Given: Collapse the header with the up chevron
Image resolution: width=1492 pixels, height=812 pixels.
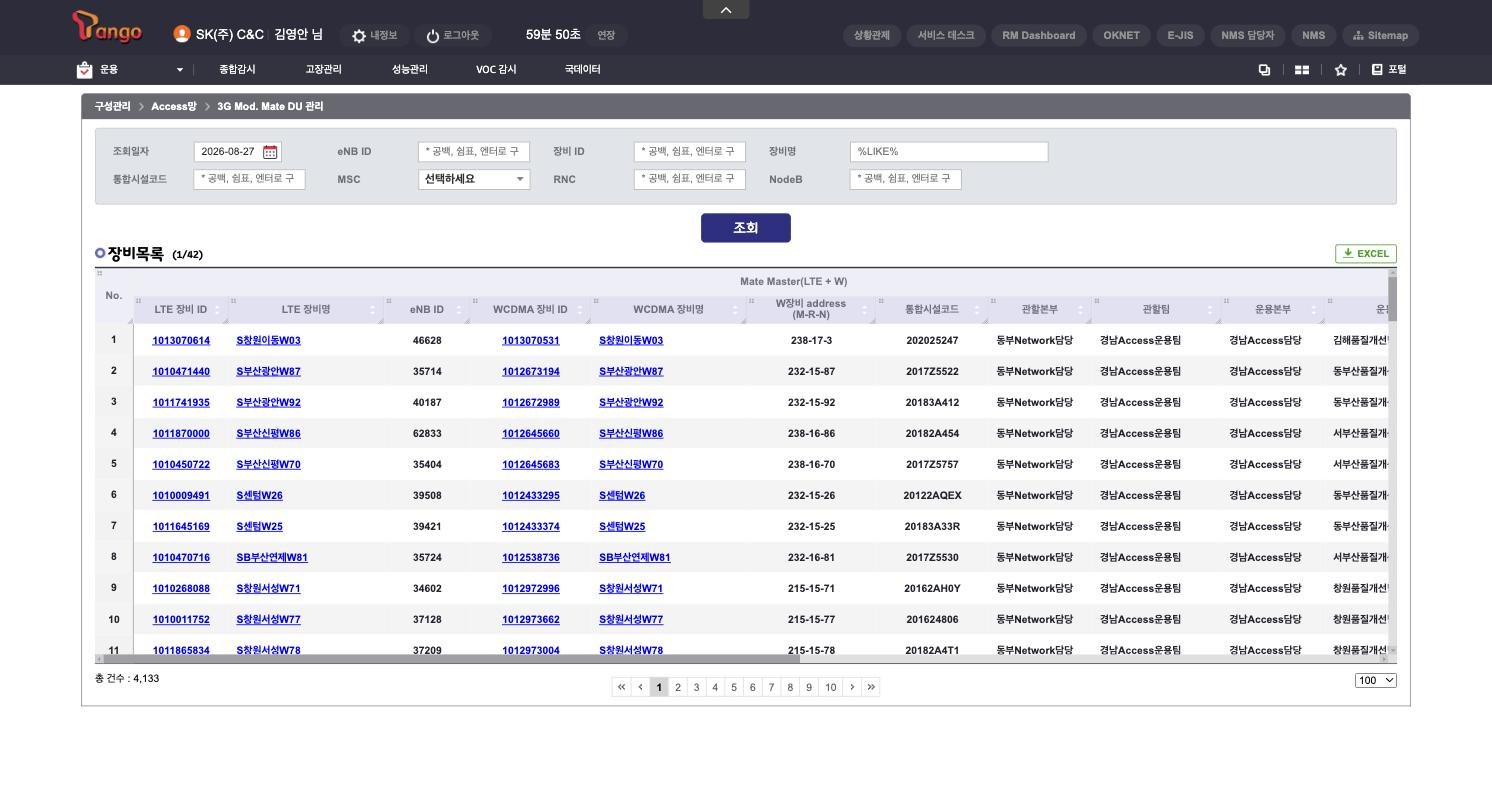Looking at the screenshot, I should (726, 9).
